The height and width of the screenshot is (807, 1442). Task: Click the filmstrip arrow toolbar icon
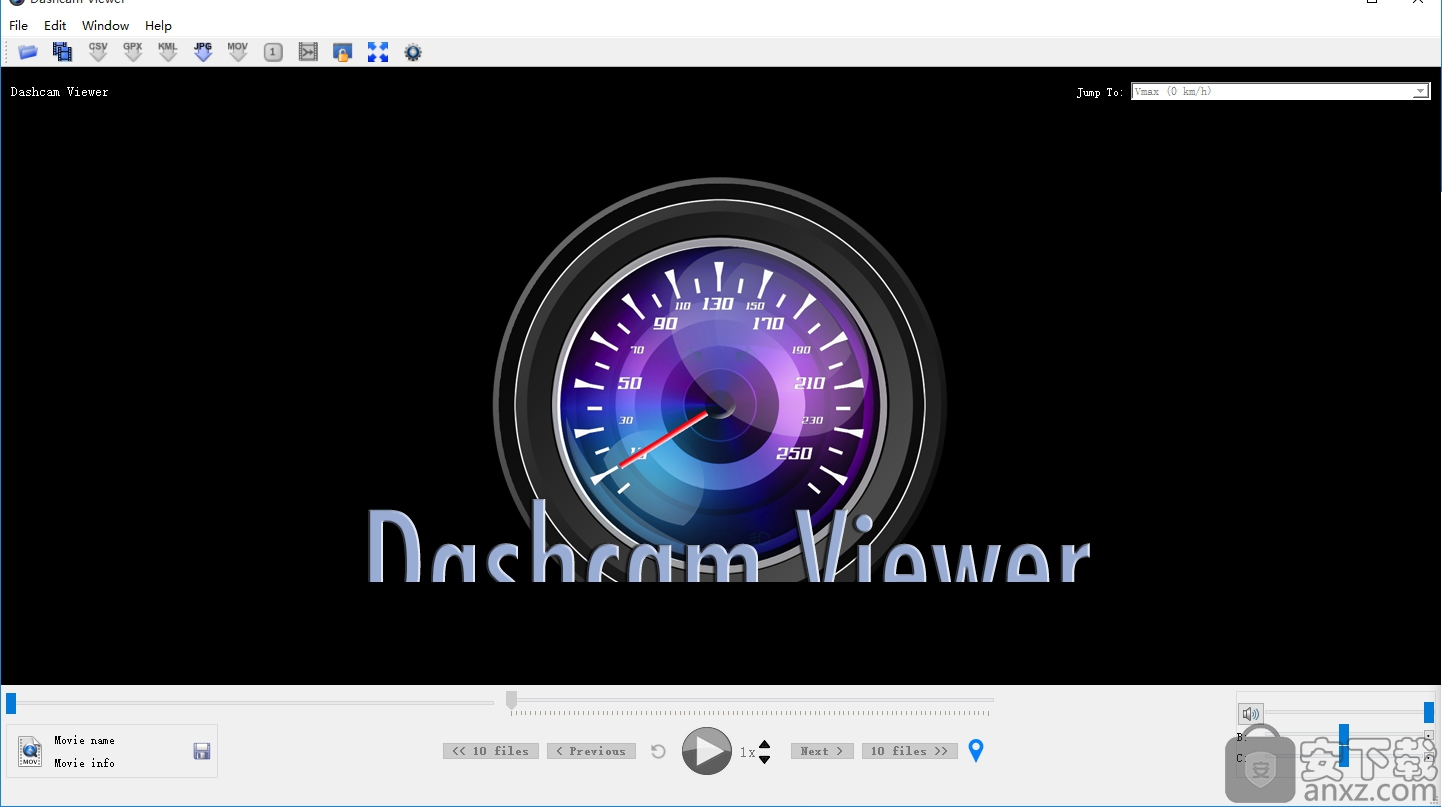[x=308, y=52]
